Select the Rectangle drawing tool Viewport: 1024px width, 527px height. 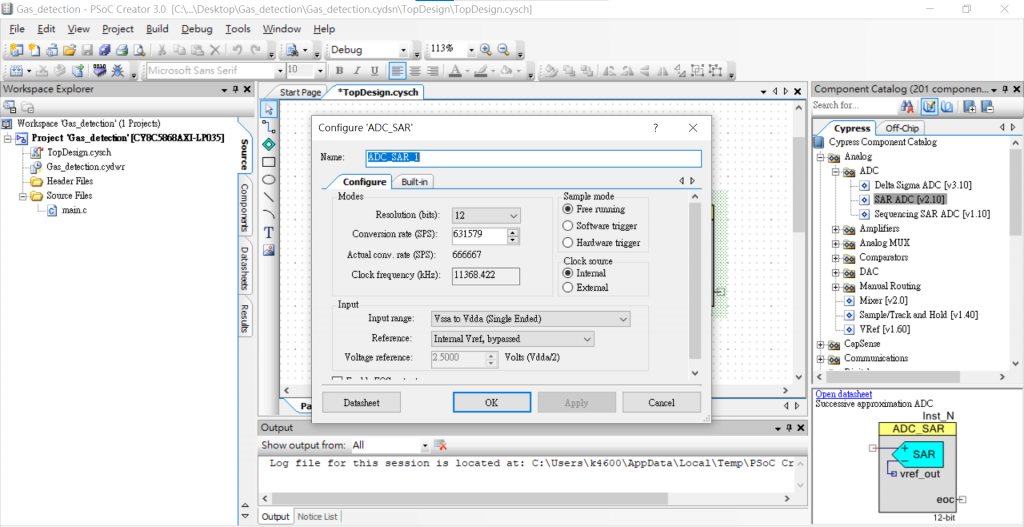268,161
